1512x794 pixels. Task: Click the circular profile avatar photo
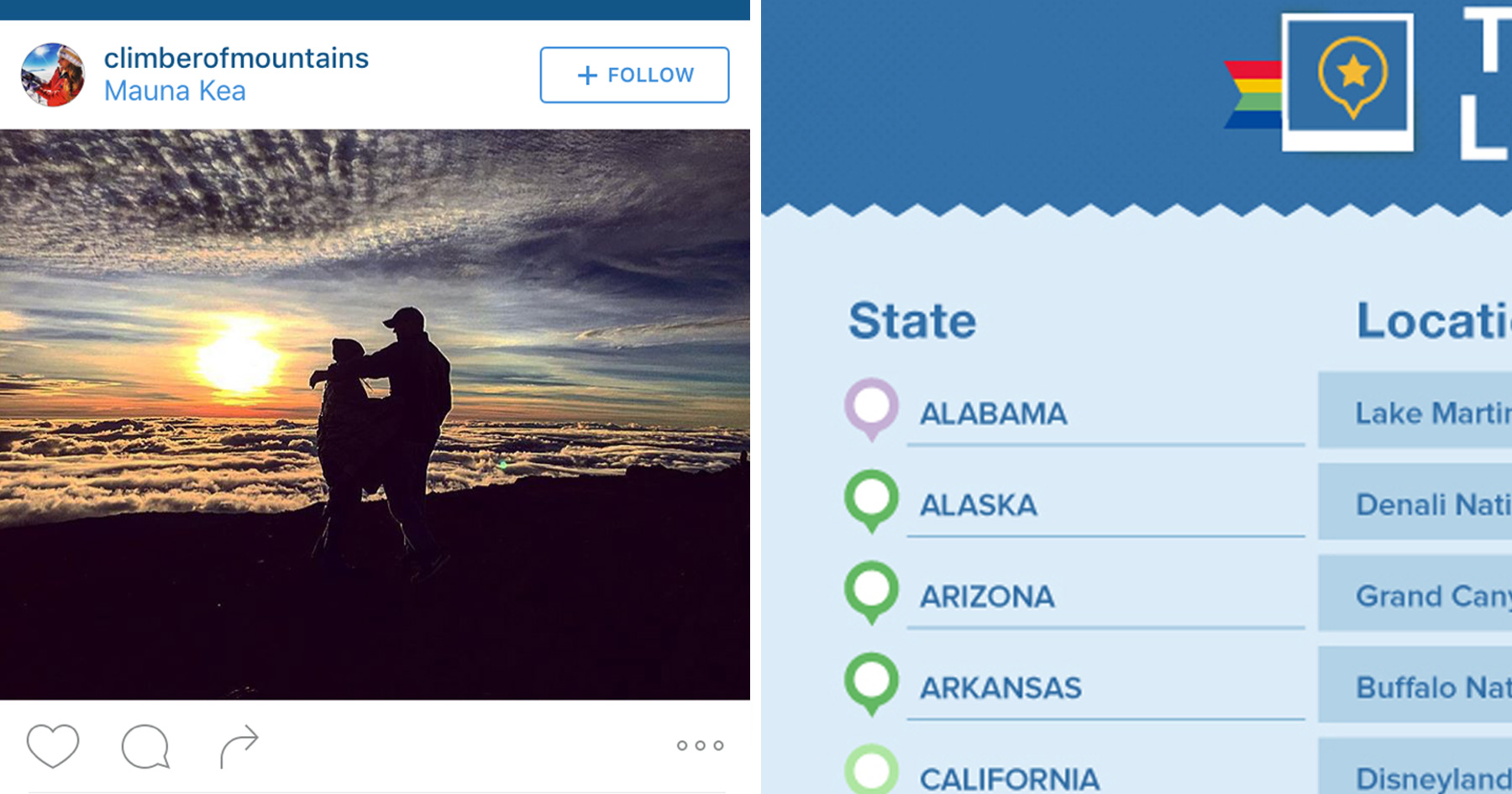pos(54,73)
